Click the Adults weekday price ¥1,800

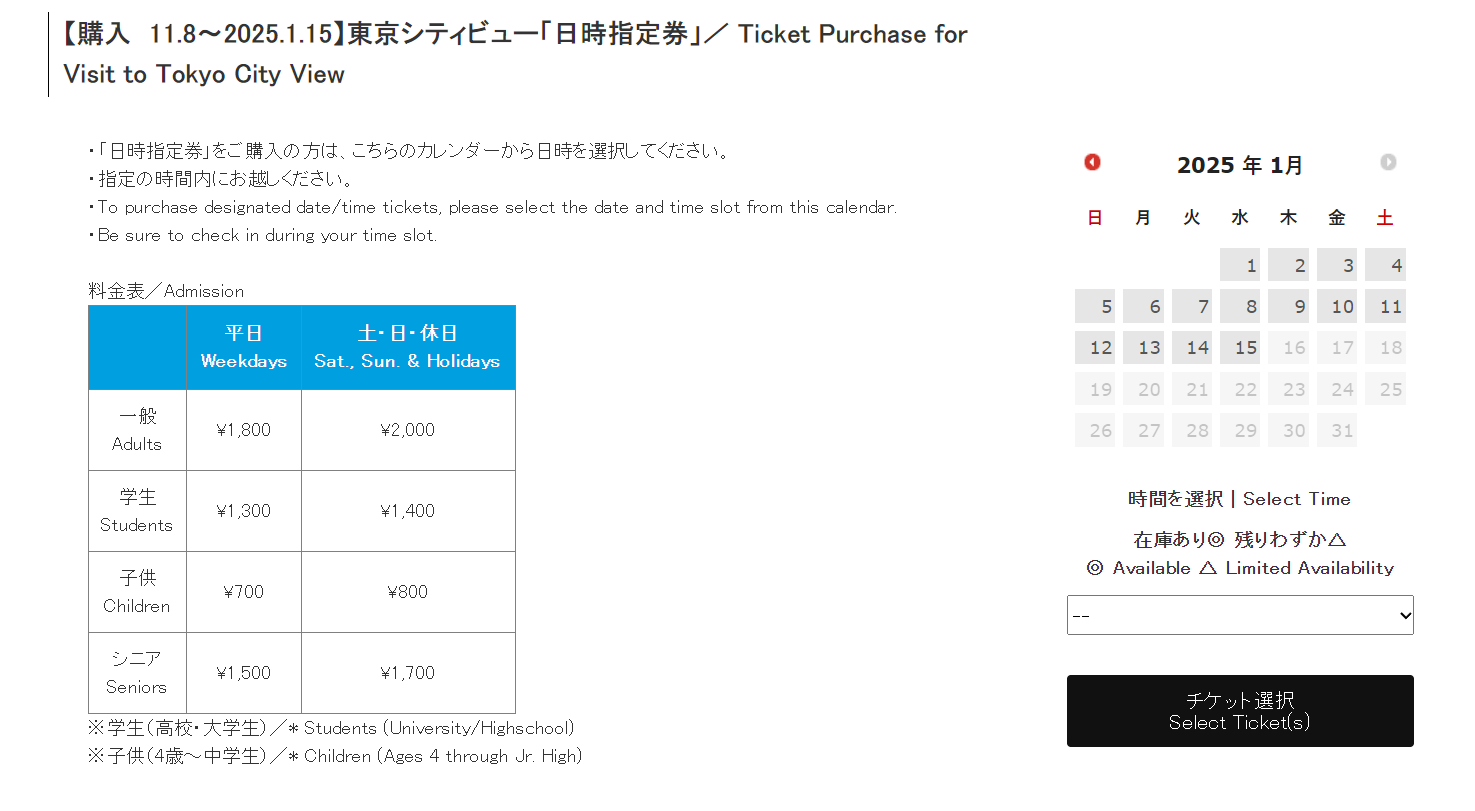244,430
